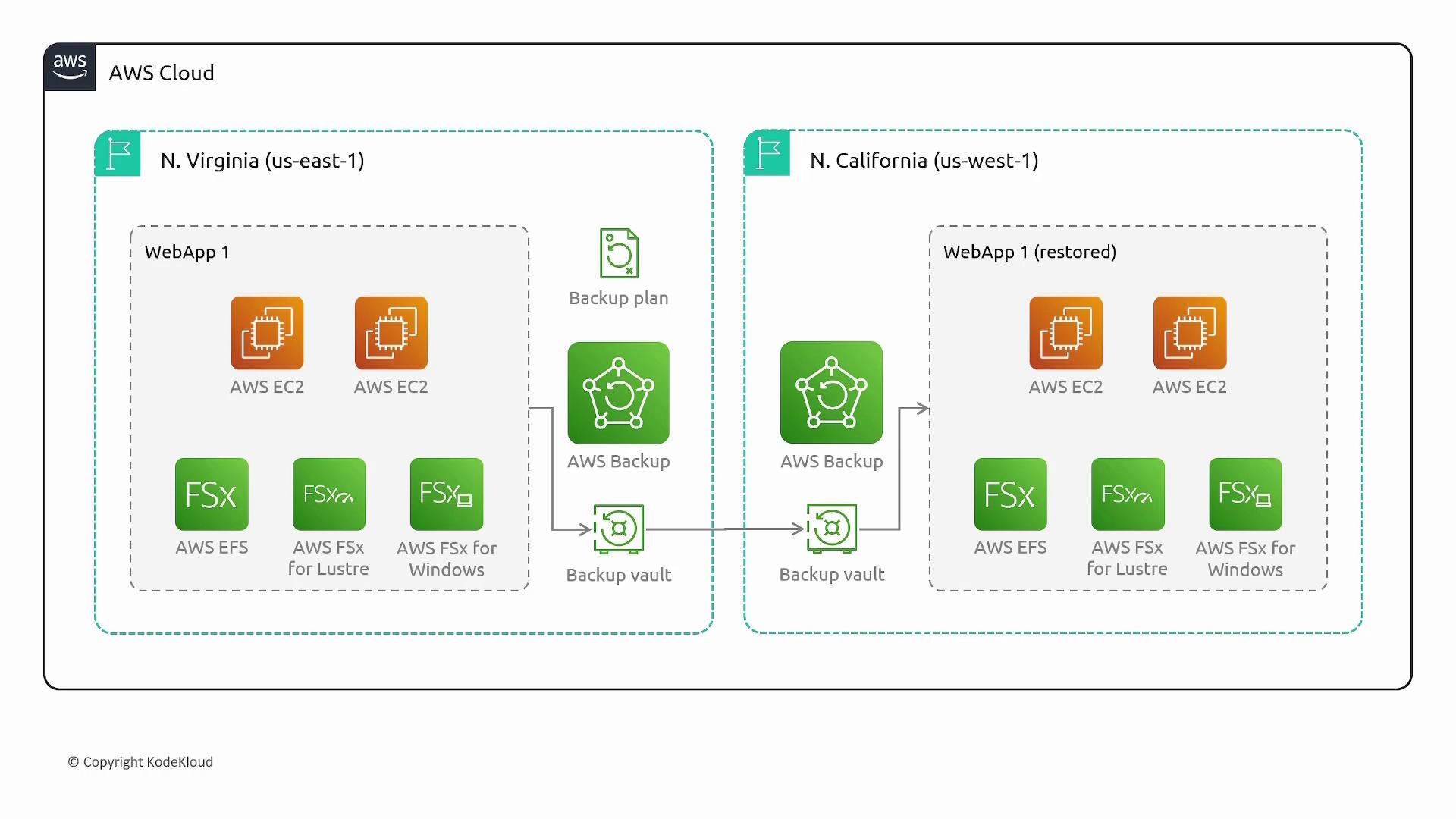The width and height of the screenshot is (1456, 819).
Task: Select the N. California region flag icon
Action: click(x=767, y=154)
